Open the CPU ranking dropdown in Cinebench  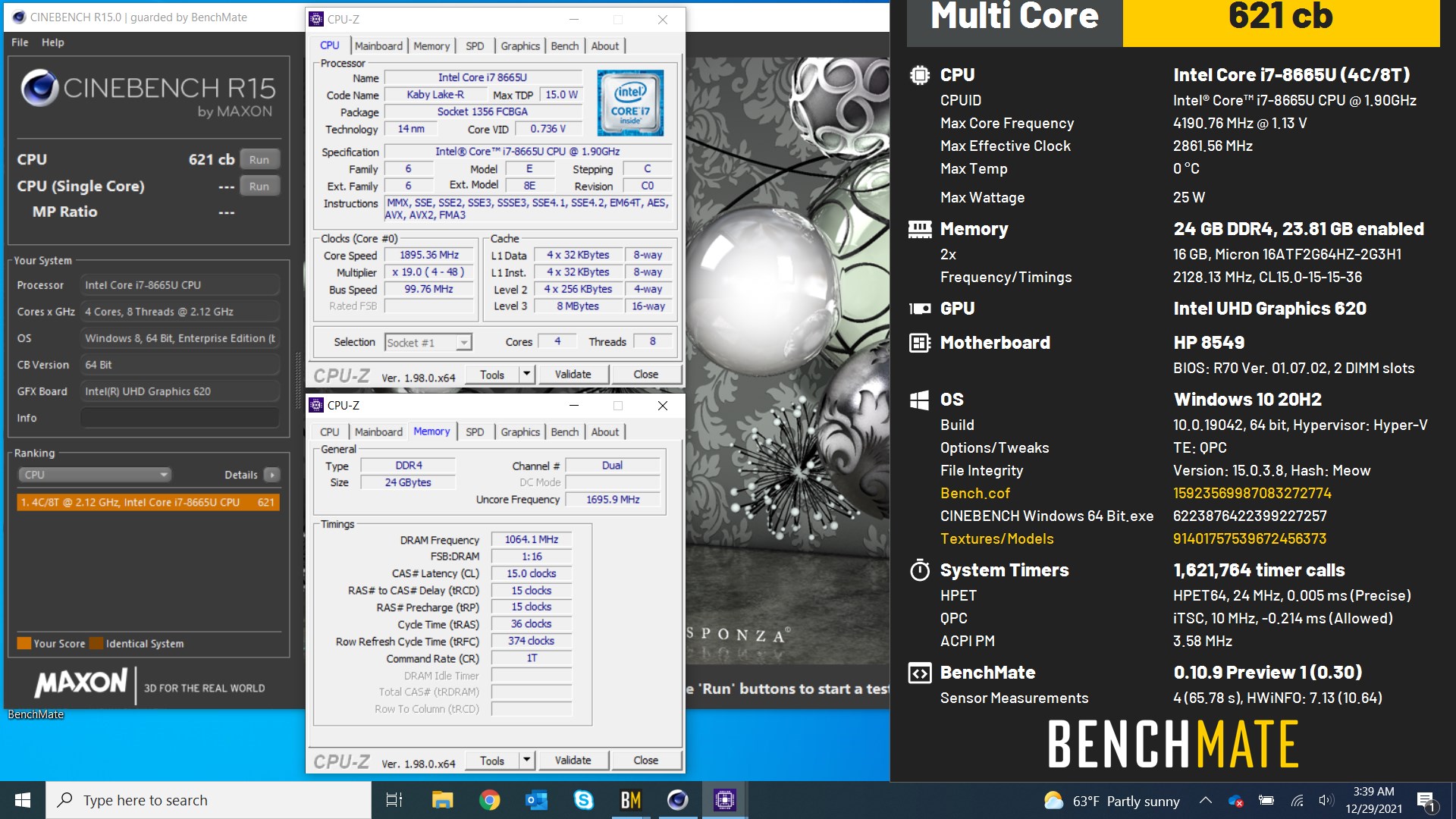(x=94, y=475)
